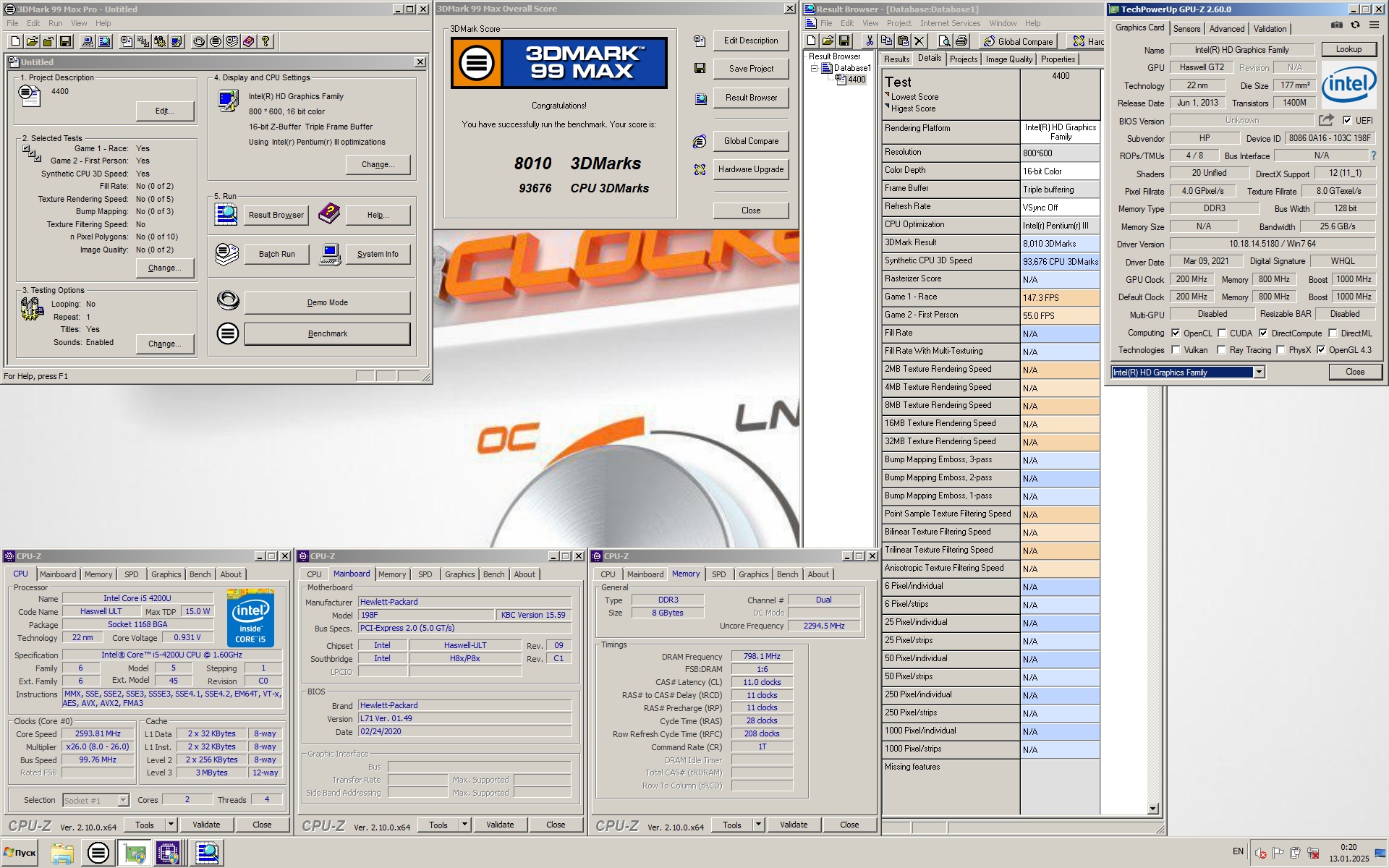Click GPU-Z screenshot camera icon

coord(1337,25)
